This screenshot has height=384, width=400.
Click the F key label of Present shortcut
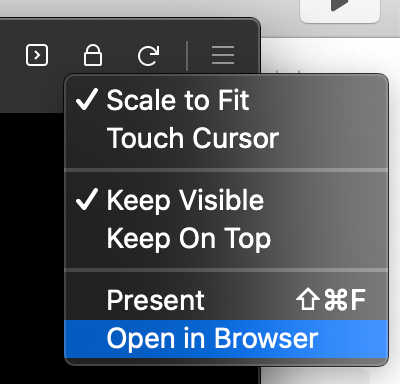tap(358, 300)
